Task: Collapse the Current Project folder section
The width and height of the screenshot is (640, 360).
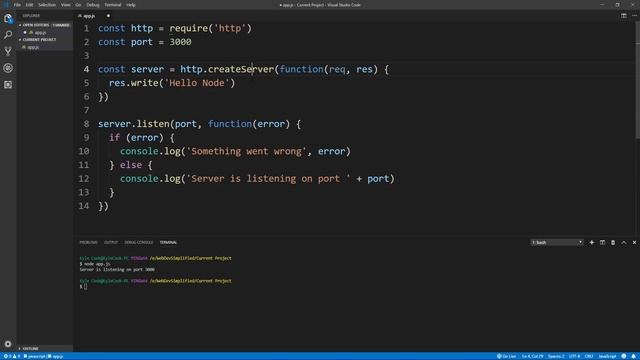Action: pos(44,40)
